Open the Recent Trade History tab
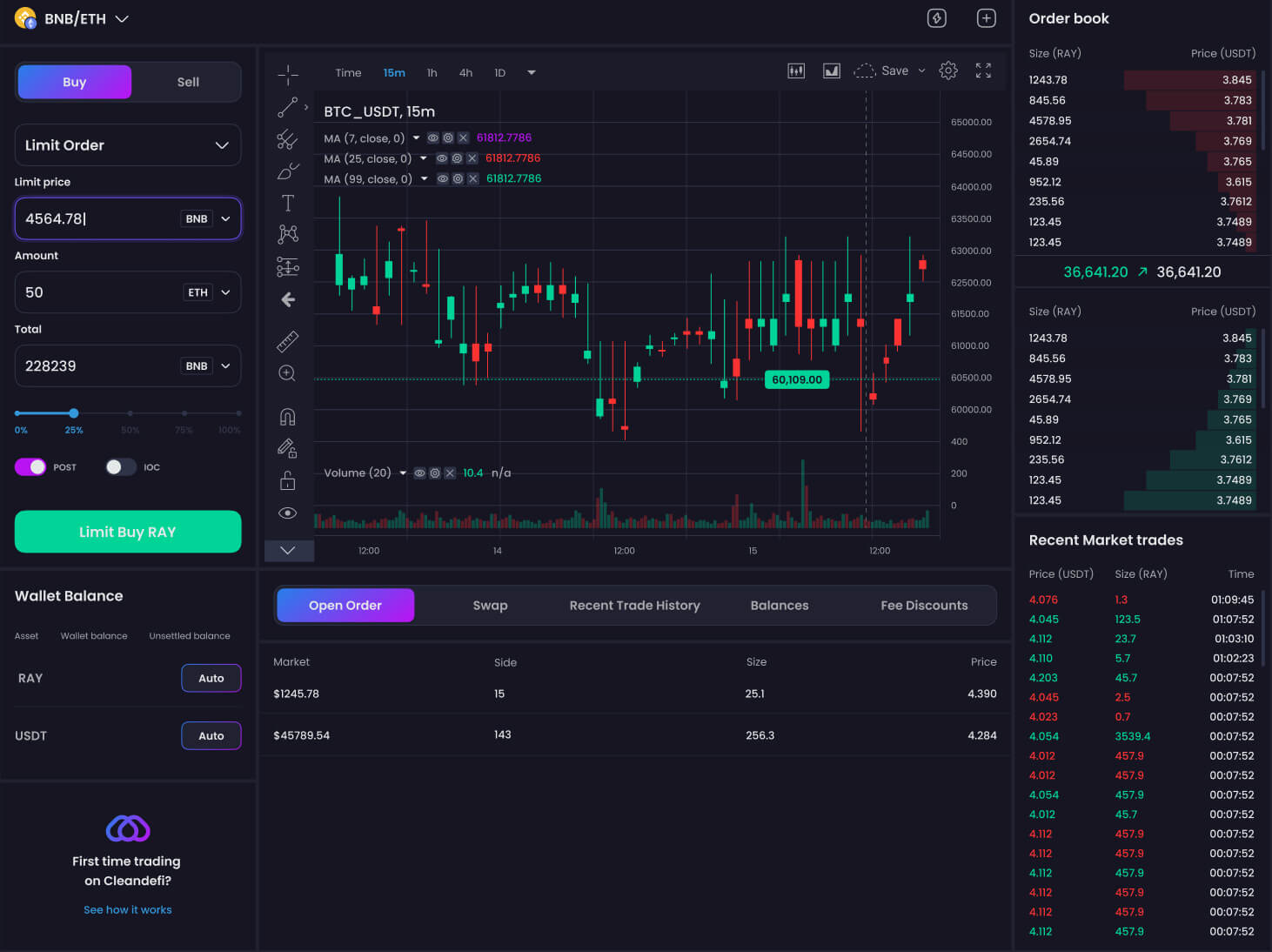Screen dimensions: 1272x952 point(634,606)
